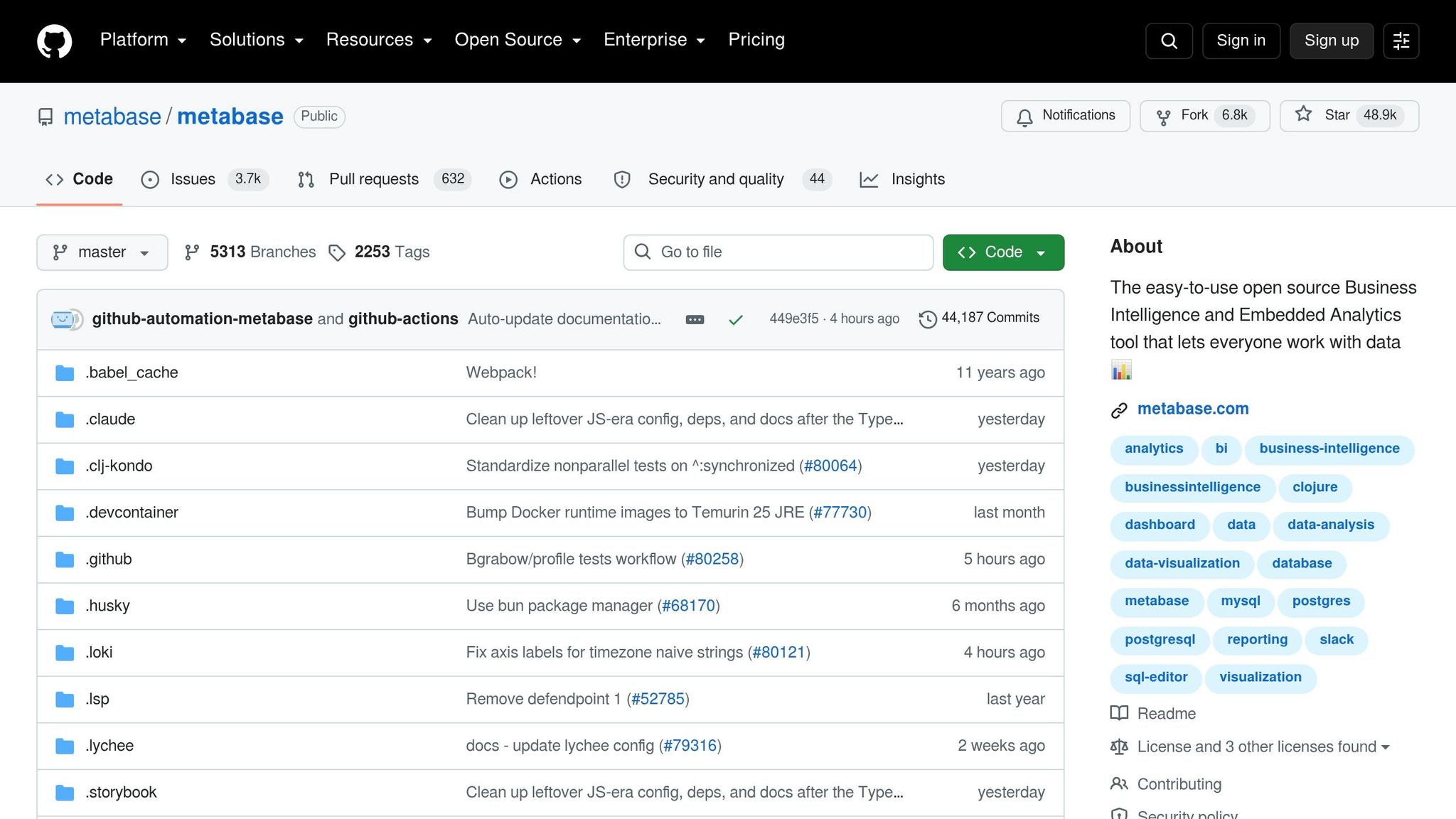Click the .husky folder icon
This screenshot has width=1456, height=819.
click(65, 606)
